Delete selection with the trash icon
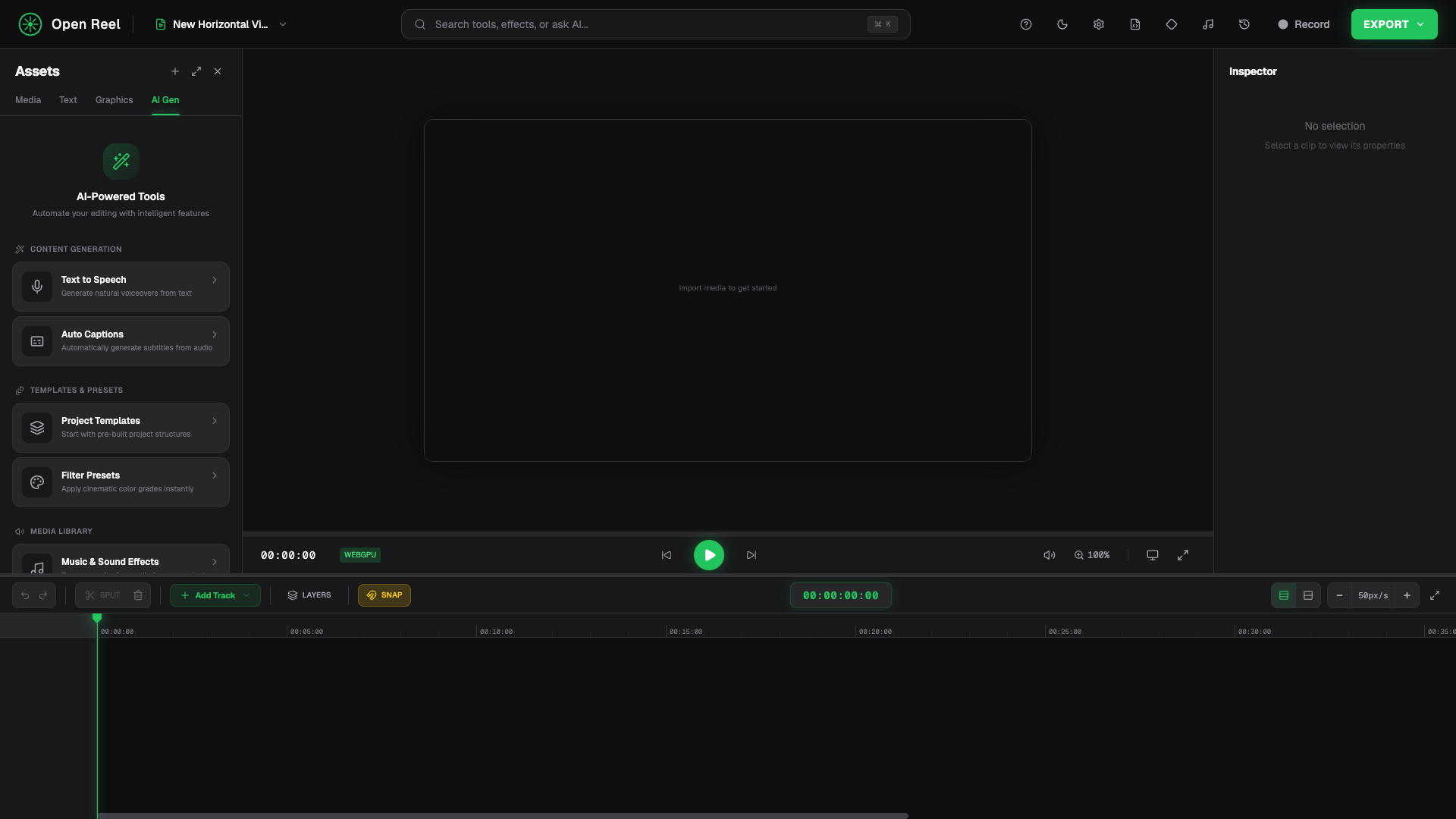Image resolution: width=1456 pixels, height=819 pixels. coord(138,595)
